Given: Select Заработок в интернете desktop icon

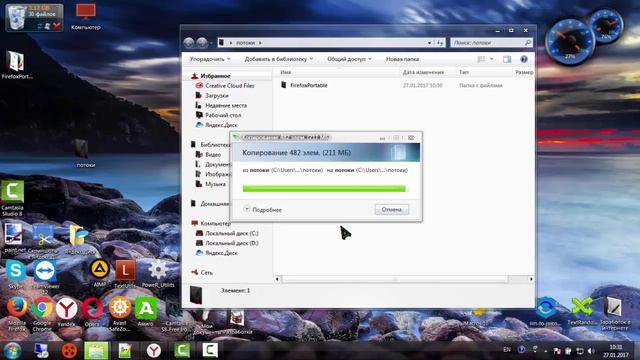Looking at the screenshot, I should coord(615,313).
